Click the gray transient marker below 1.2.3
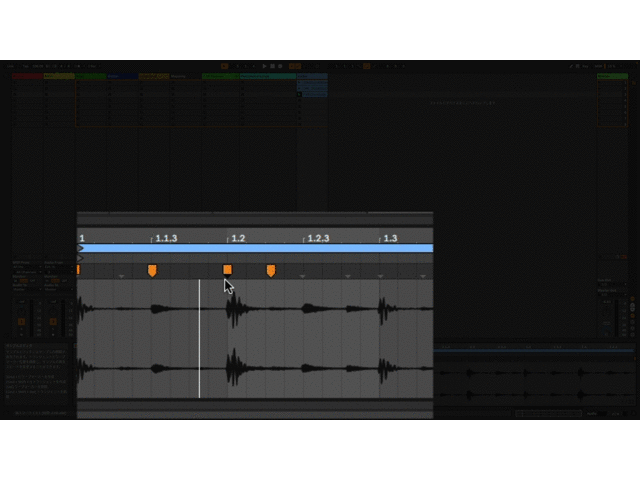The width and height of the screenshot is (640, 480). 304,276
